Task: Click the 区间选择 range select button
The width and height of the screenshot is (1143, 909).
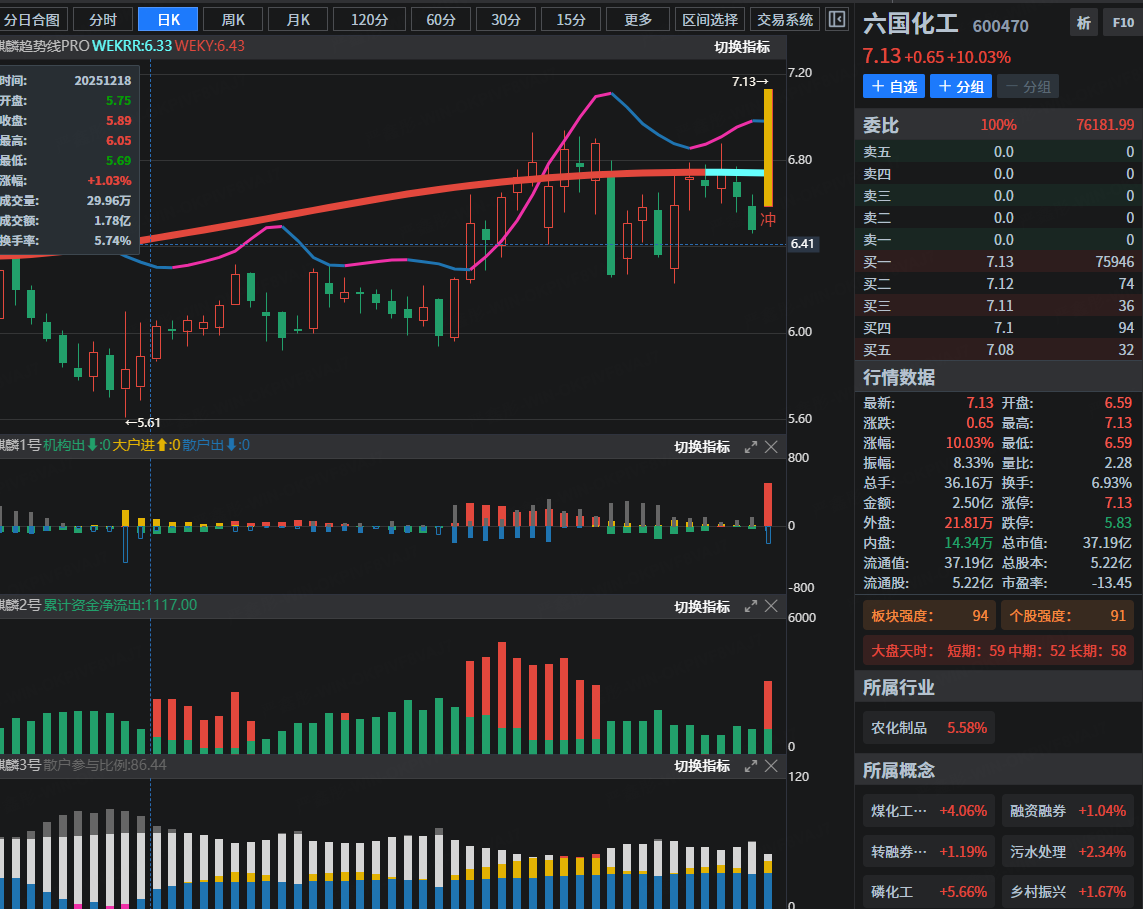Action: tap(710, 19)
